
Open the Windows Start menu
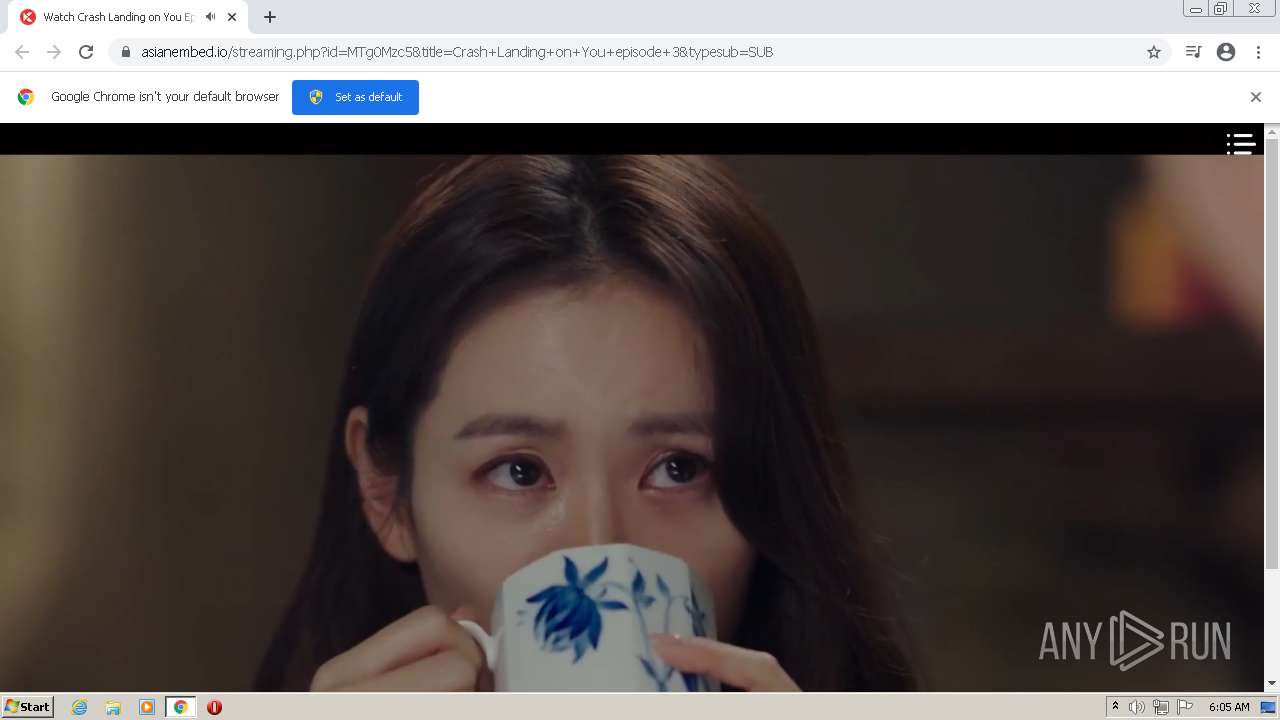[27, 707]
